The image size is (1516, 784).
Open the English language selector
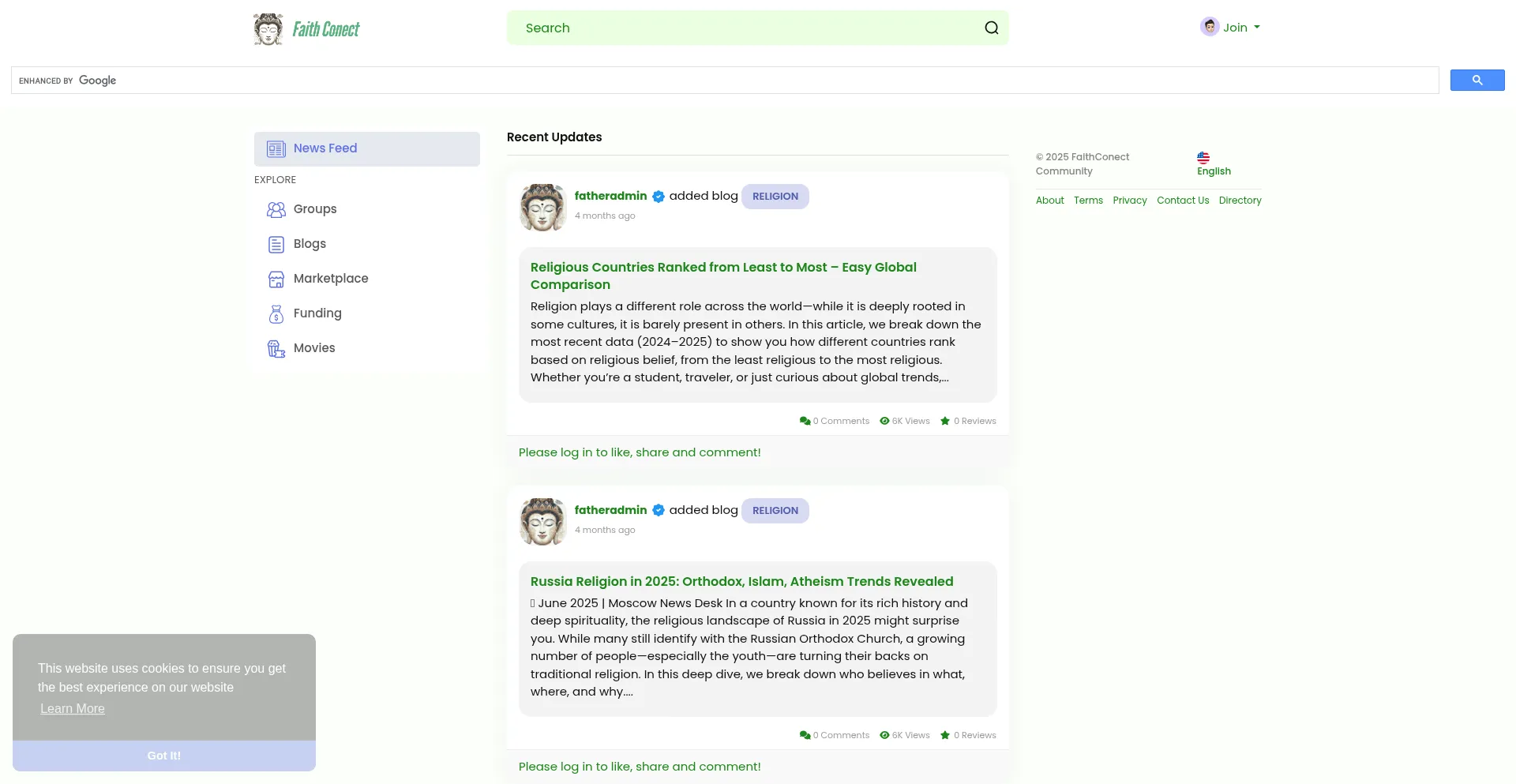coord(1213,164)
